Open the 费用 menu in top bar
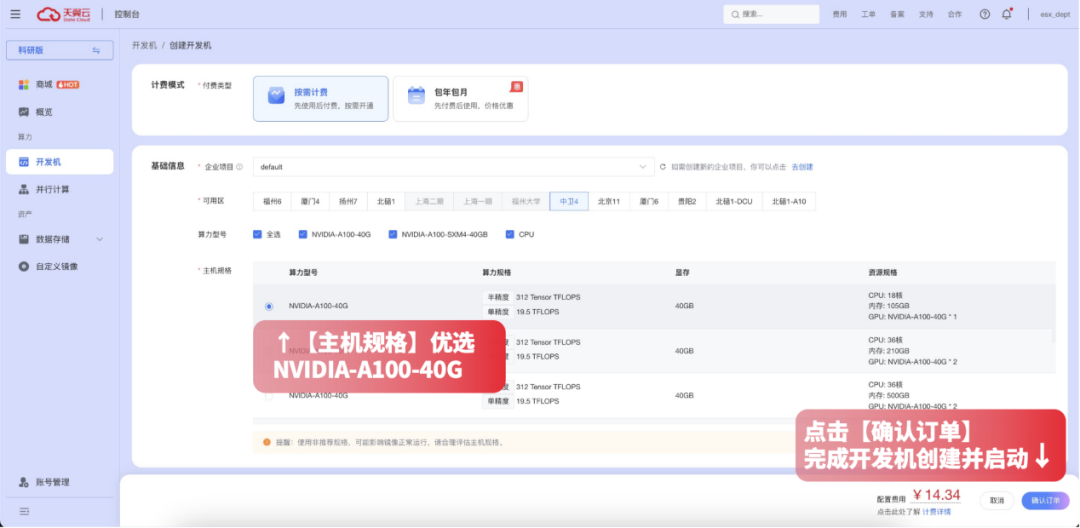Image resolution: width=1080 pixels, height=528 pixels. [x=840, y=14]
